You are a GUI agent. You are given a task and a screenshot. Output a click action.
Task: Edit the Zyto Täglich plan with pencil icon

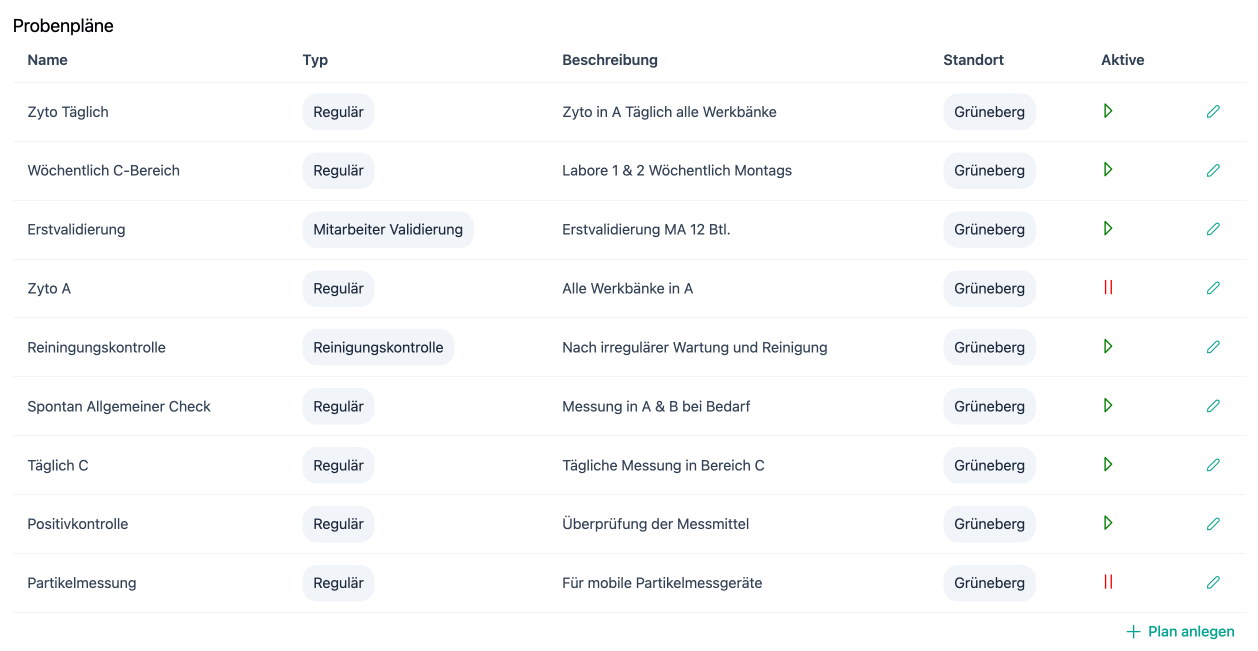tap(1213, 112)
